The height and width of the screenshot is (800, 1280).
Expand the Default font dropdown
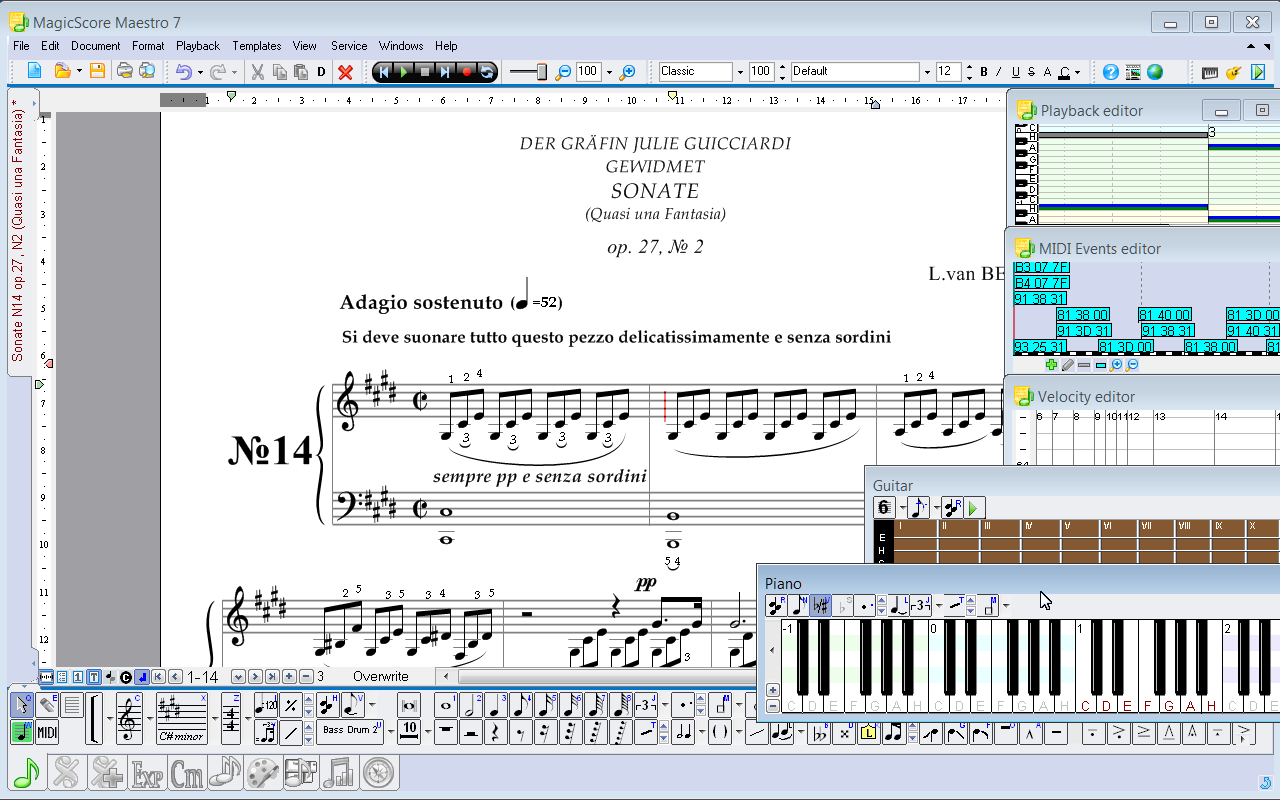926,72
